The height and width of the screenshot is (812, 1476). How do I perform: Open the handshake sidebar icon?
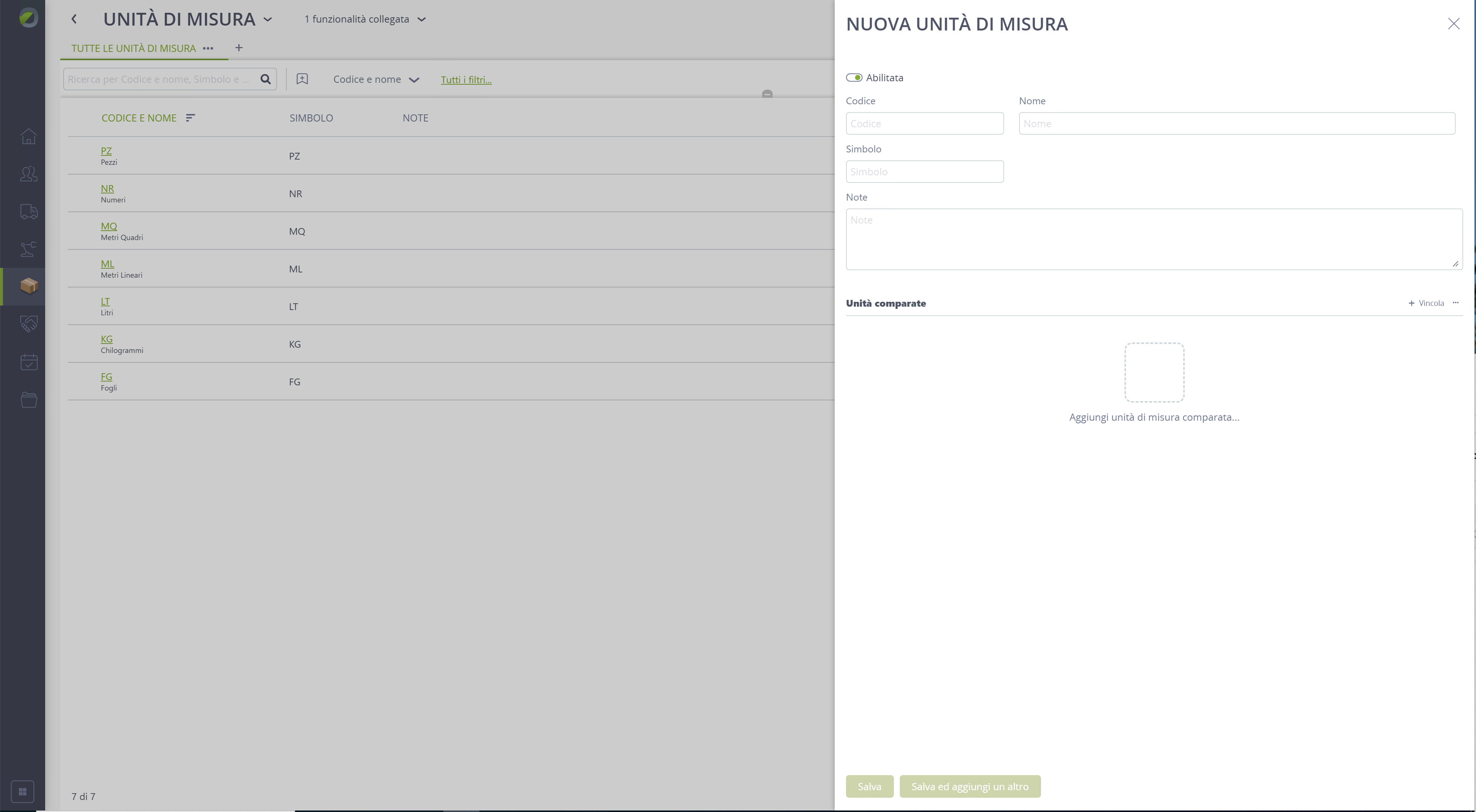pyautogui.click(x=29, y=324)
